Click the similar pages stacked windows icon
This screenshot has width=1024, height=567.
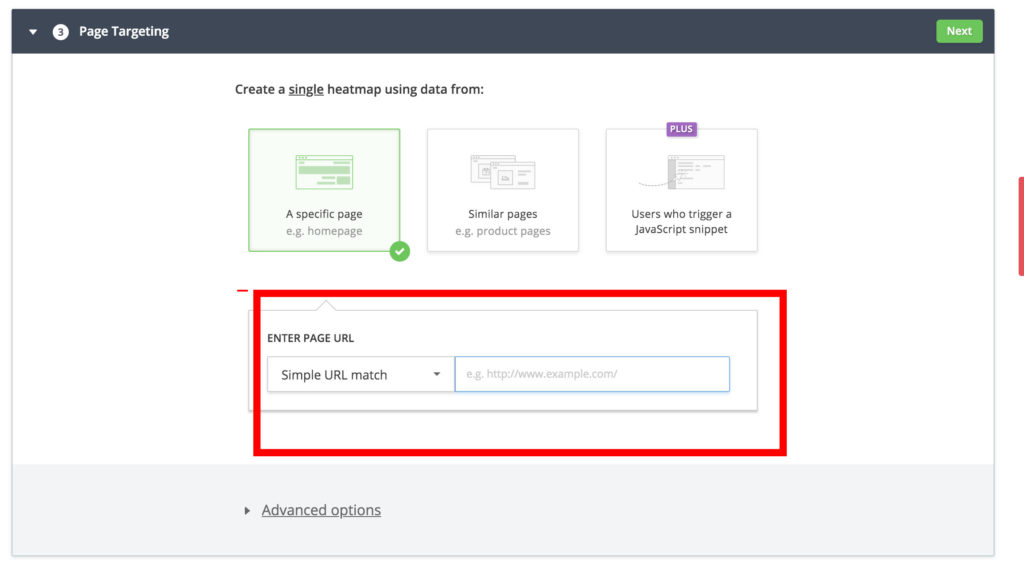click(x=503, y=172)
